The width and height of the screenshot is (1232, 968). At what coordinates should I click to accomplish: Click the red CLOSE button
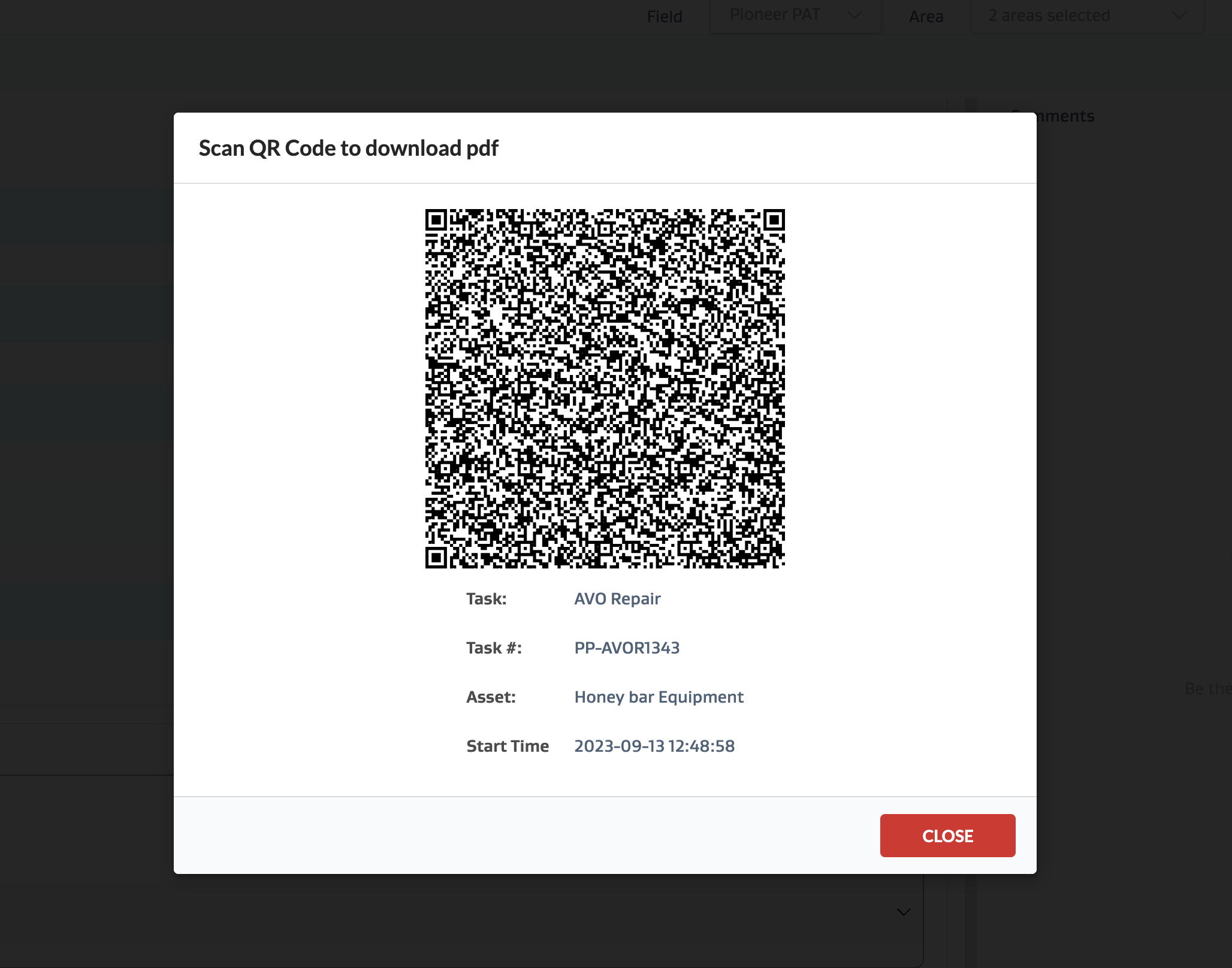(x=947, y=835)
